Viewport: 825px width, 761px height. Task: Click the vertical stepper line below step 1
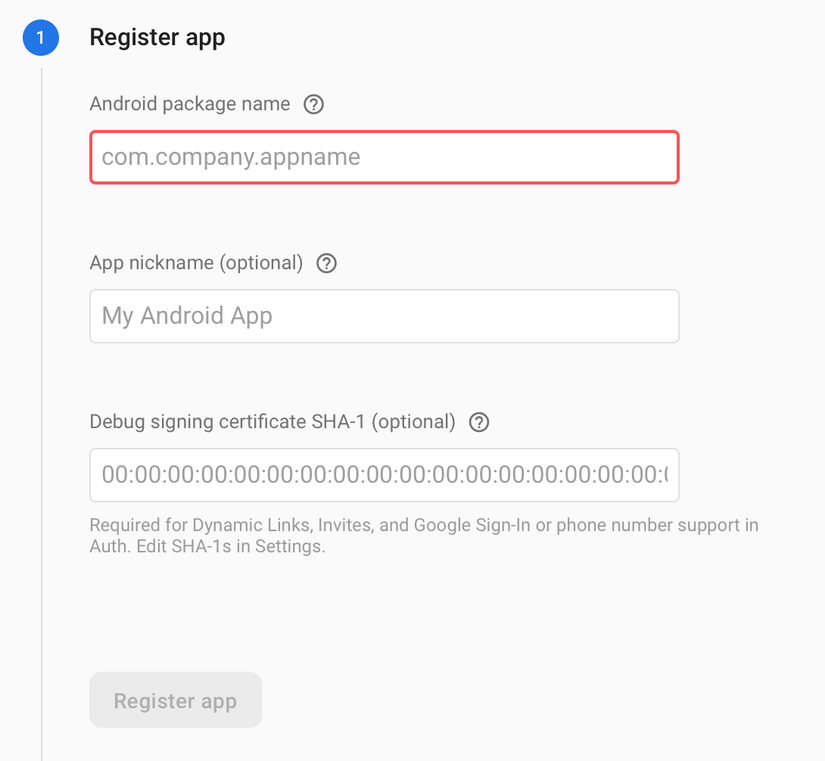[x=41, y=400]
